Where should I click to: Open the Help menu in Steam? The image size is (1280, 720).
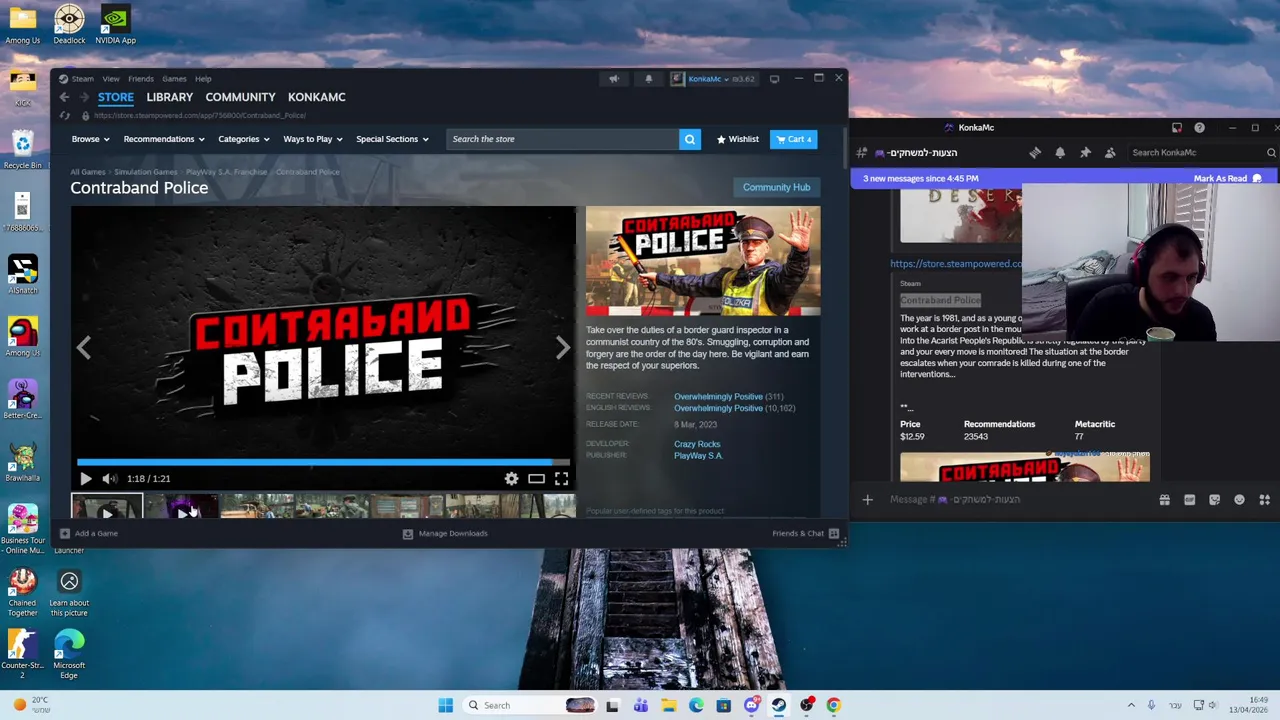tap(203, 79)
